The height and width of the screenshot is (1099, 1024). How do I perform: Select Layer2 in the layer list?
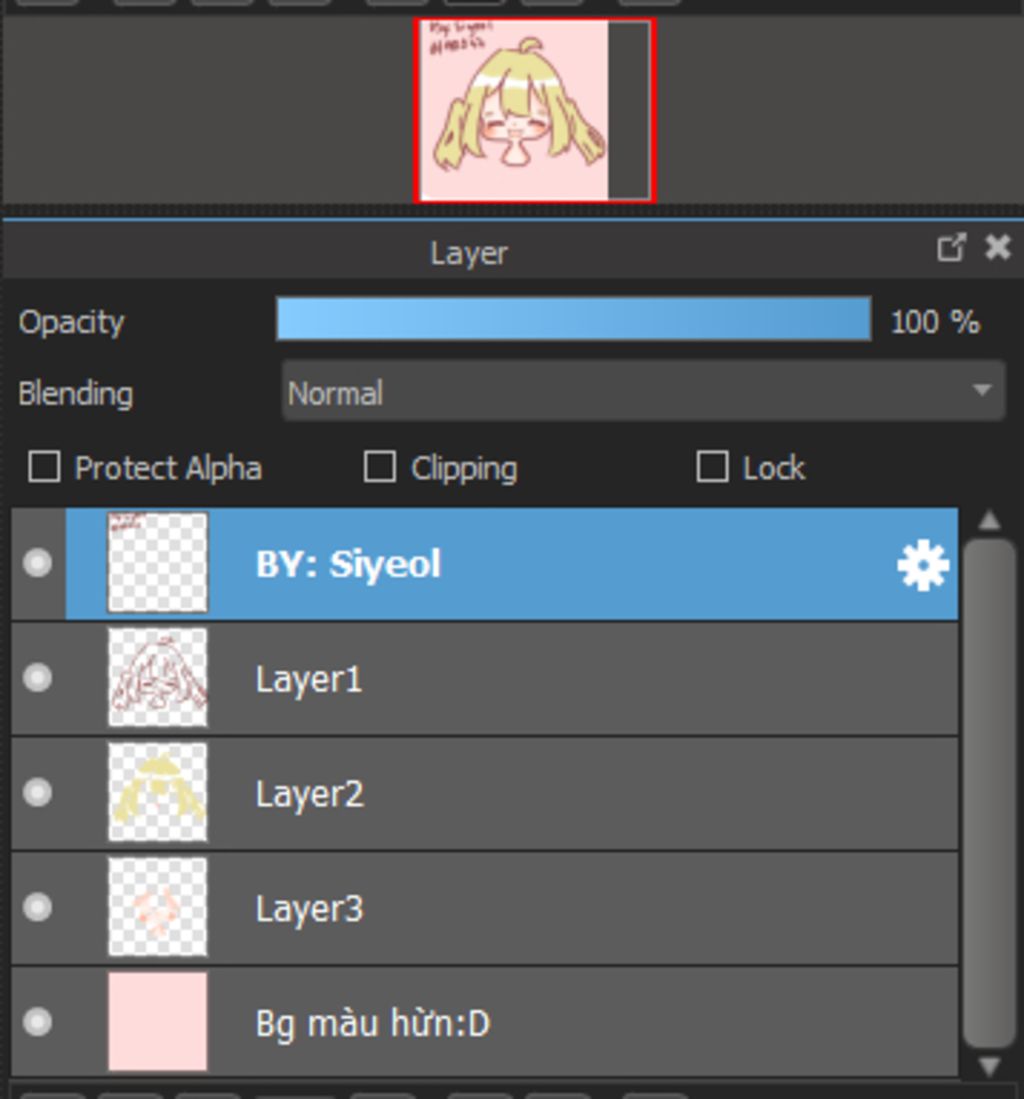pos(580,794)
